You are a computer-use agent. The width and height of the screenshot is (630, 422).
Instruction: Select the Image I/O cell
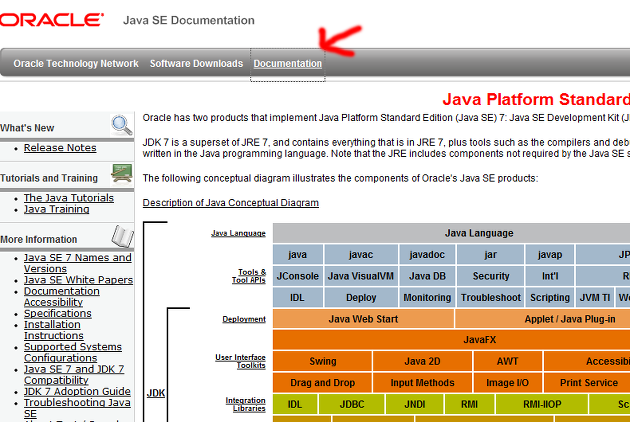click(x=508, y=383)
